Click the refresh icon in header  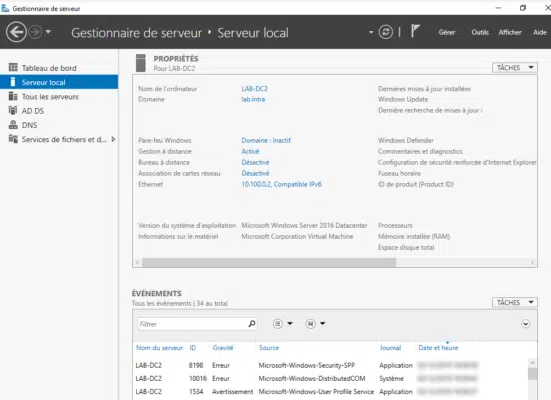[385, 32]
